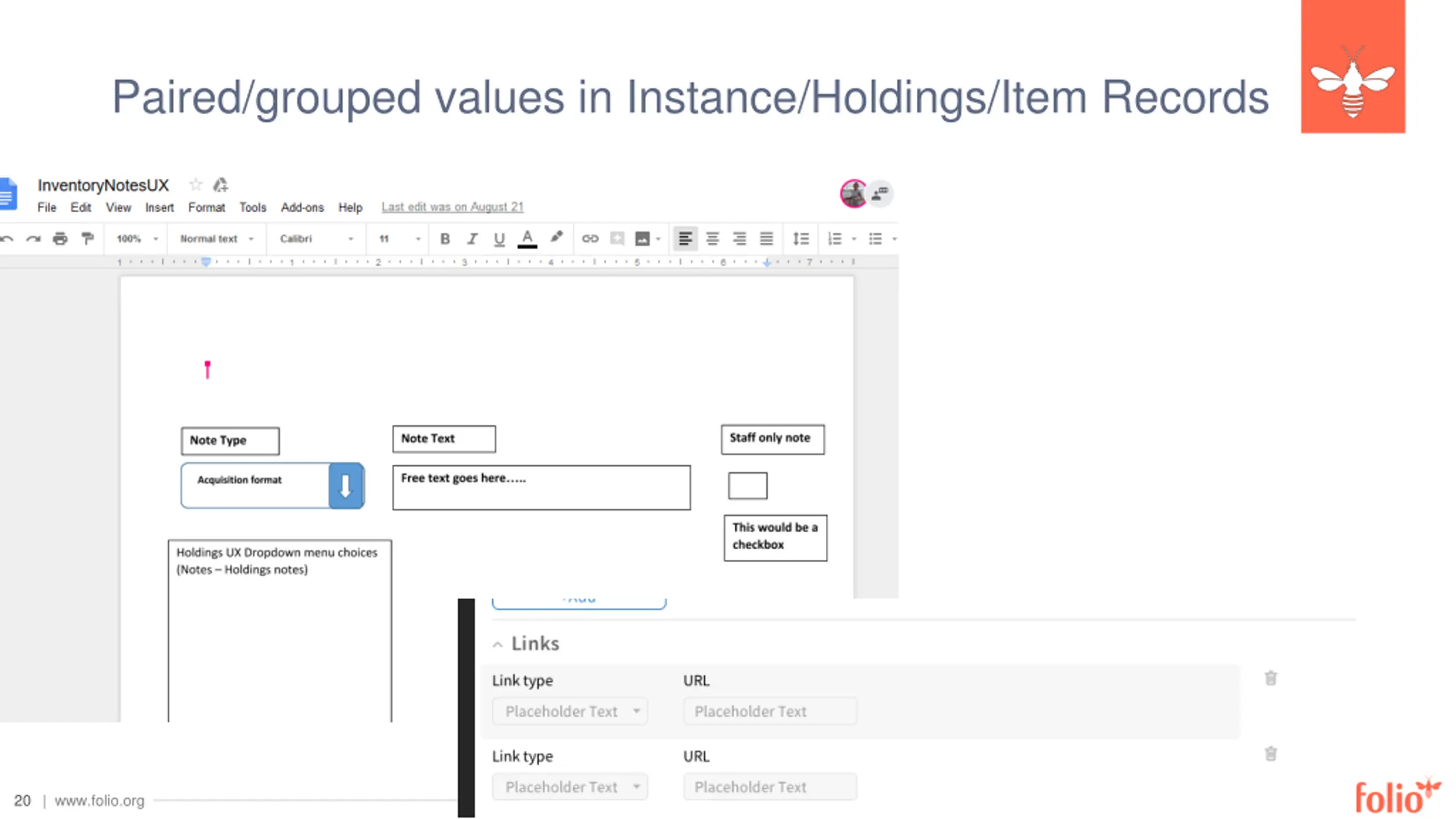Click the user profile avatar

853,194
